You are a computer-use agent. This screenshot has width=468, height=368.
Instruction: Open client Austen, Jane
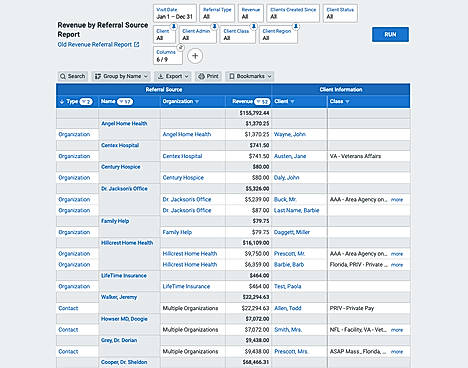pos(290,156)
